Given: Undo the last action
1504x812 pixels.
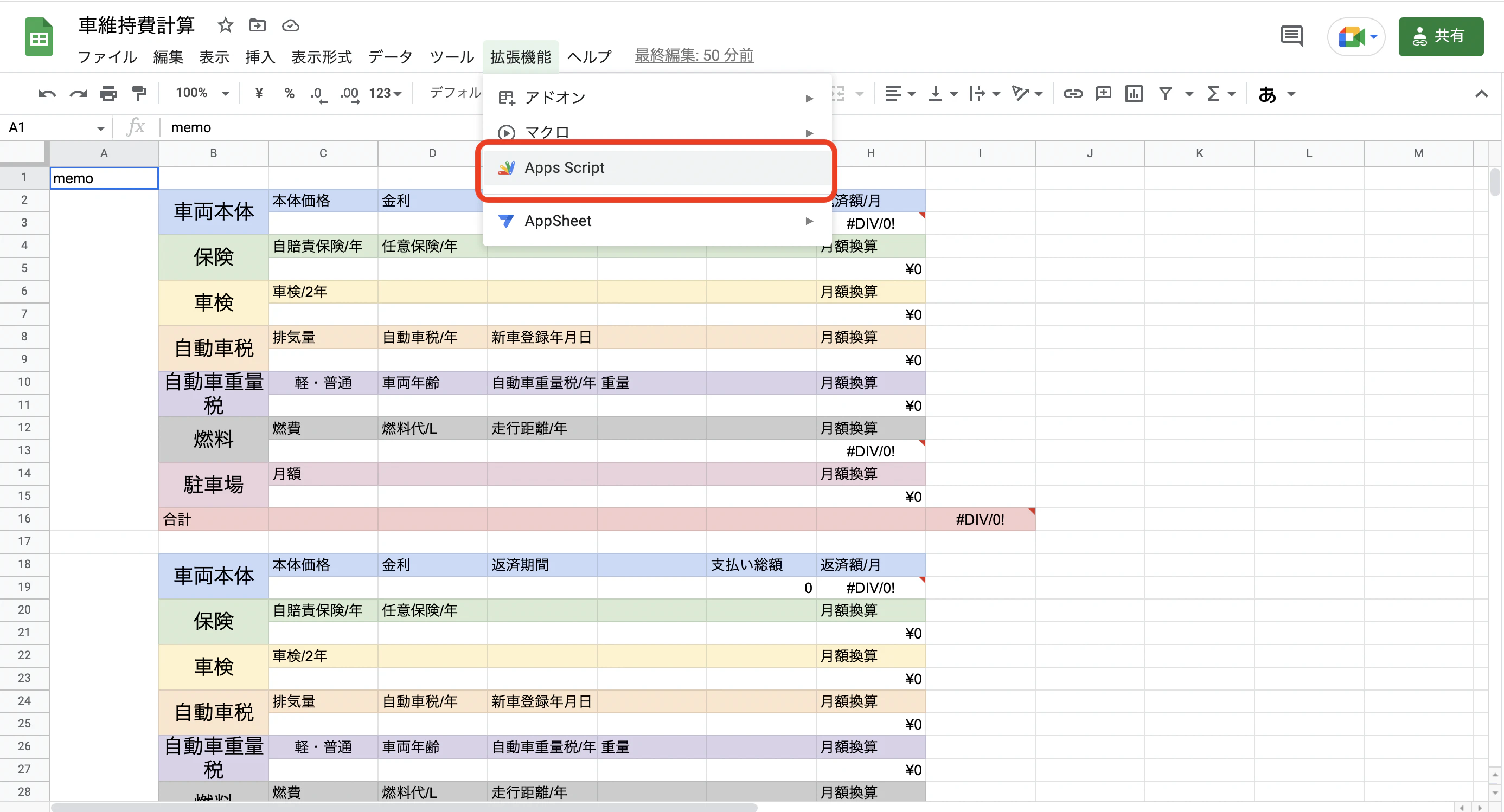Looking at the screenshot, I should (x=47, y=93).
